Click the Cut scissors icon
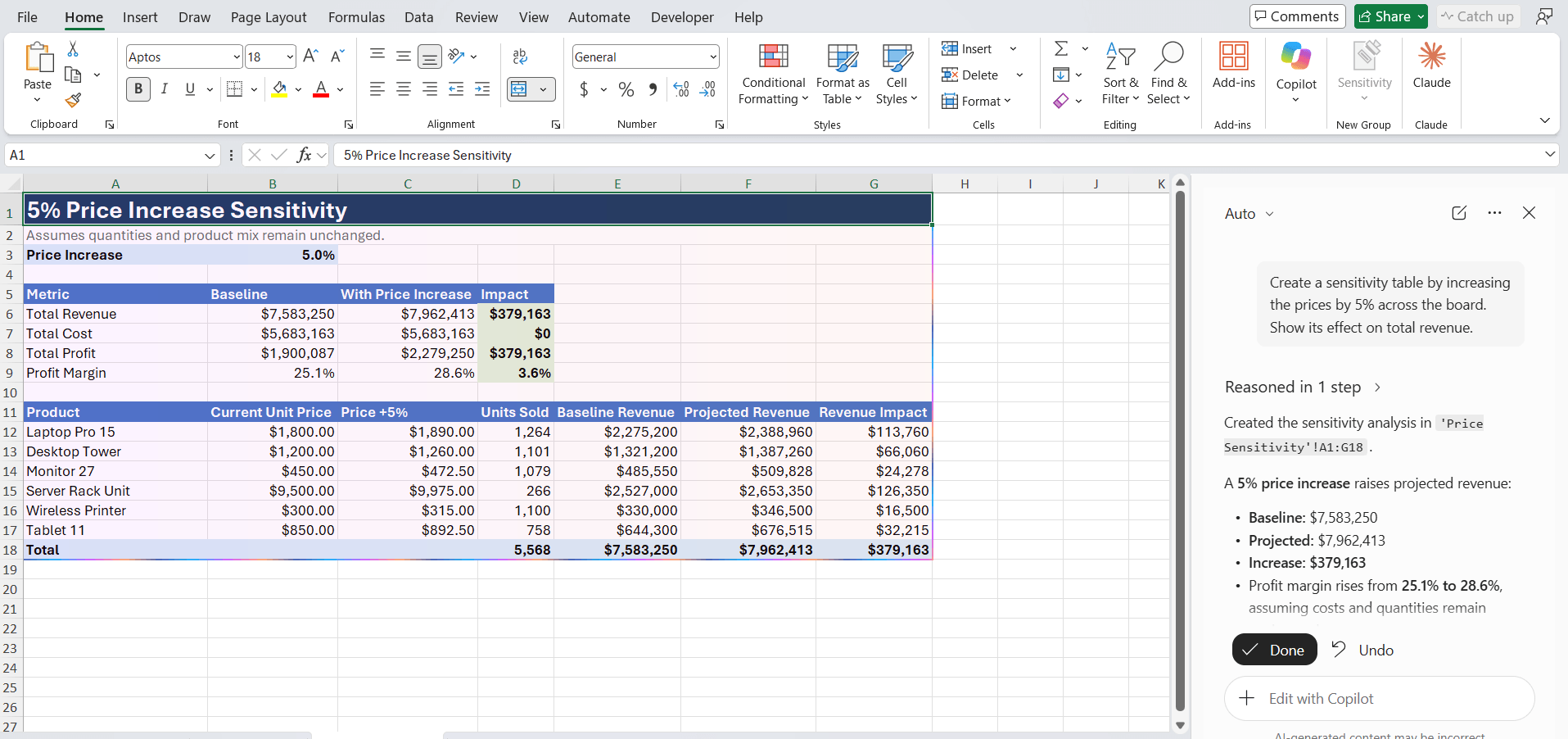 [73, 49]
